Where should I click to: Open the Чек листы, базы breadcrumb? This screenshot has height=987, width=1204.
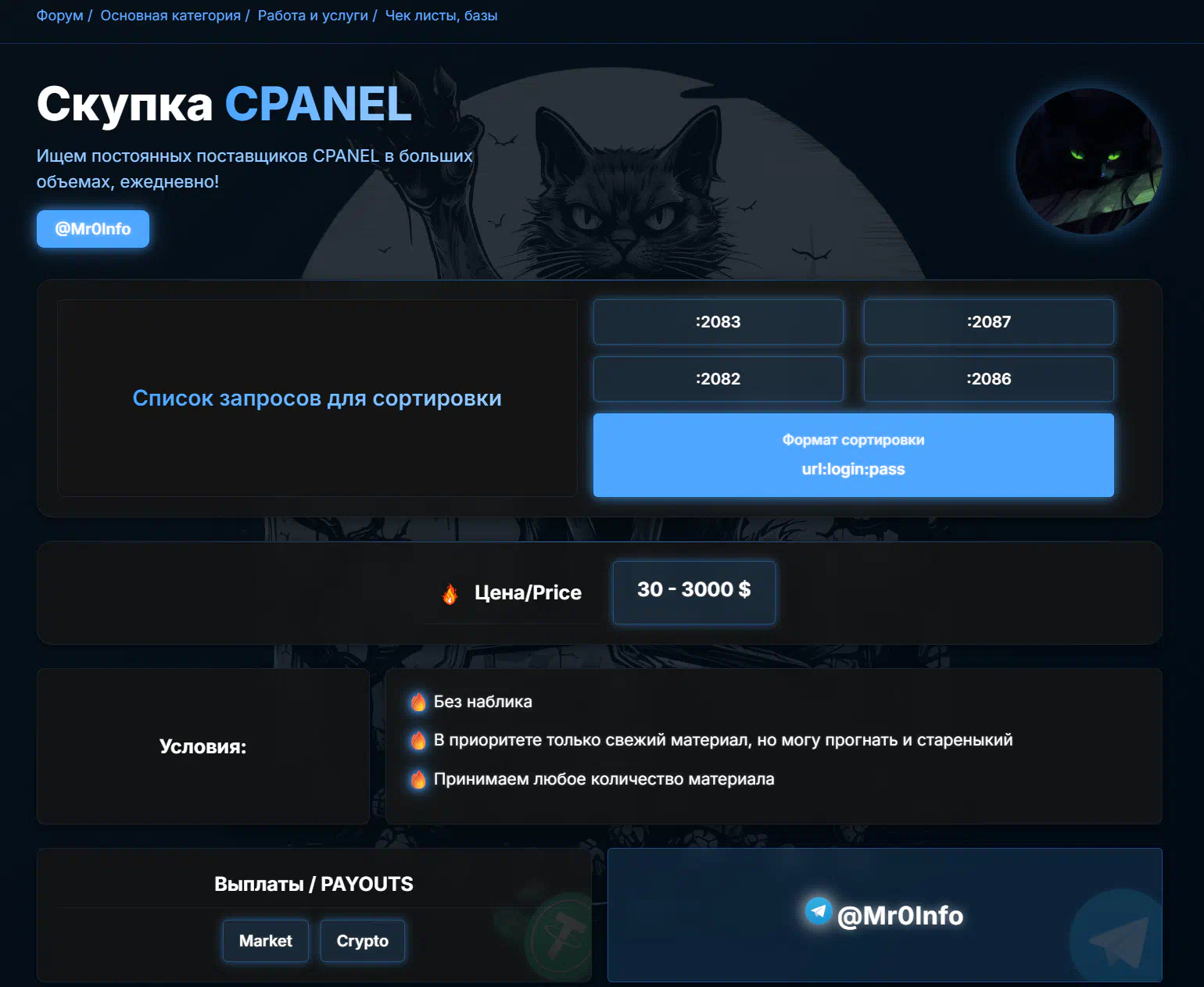coord(441,16)
